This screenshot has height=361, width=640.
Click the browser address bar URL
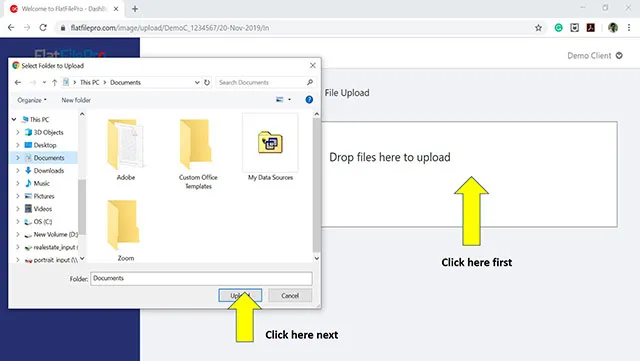coord(169,28)
